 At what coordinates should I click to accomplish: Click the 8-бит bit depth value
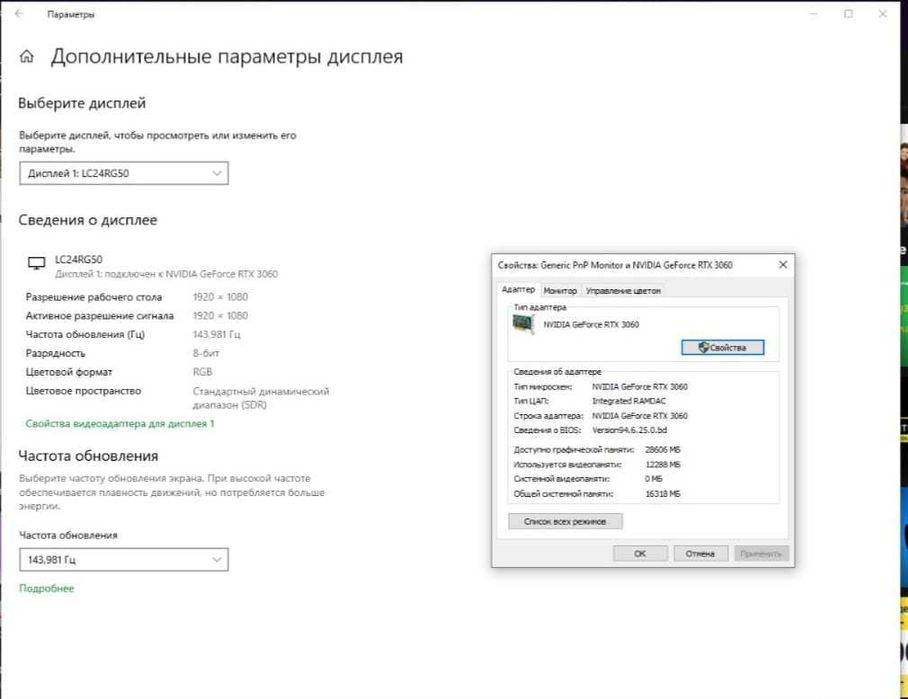206,353
